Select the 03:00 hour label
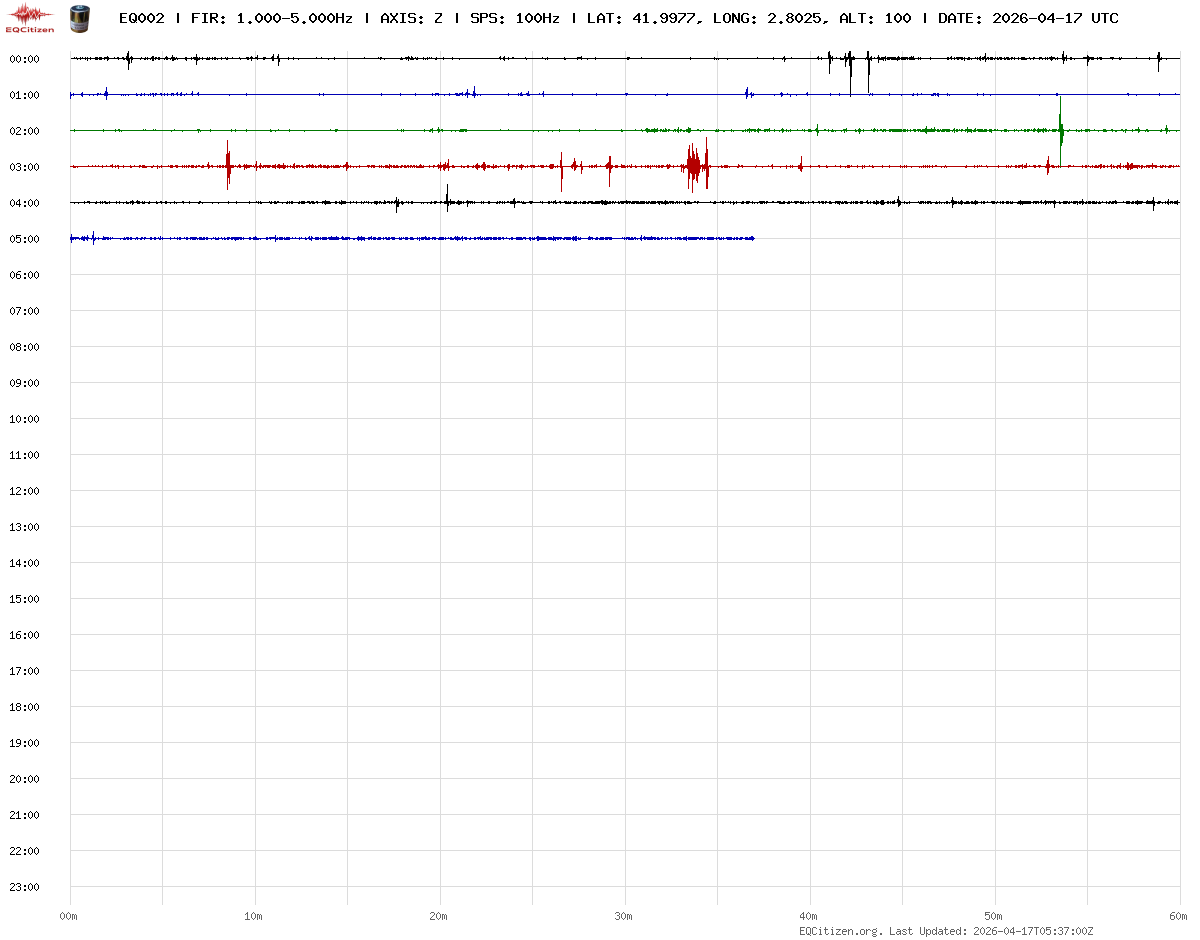This screenshot has height=940, width=1200. [24, 167]
